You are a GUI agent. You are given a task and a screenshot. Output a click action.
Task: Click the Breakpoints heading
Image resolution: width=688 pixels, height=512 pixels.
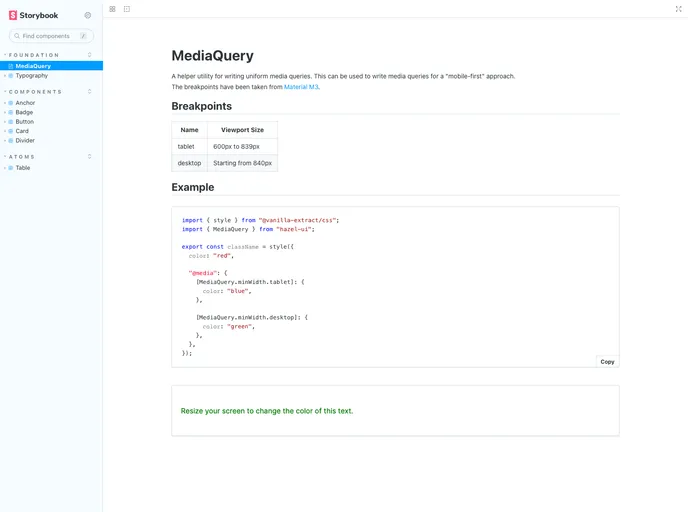tap(201, 106)
